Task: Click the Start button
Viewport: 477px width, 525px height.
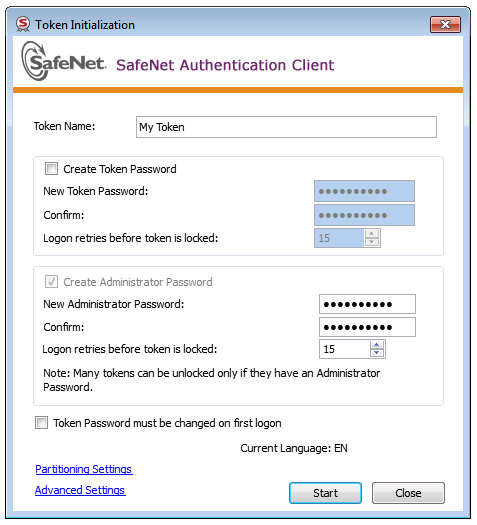Action: click(x=325, y=493)
